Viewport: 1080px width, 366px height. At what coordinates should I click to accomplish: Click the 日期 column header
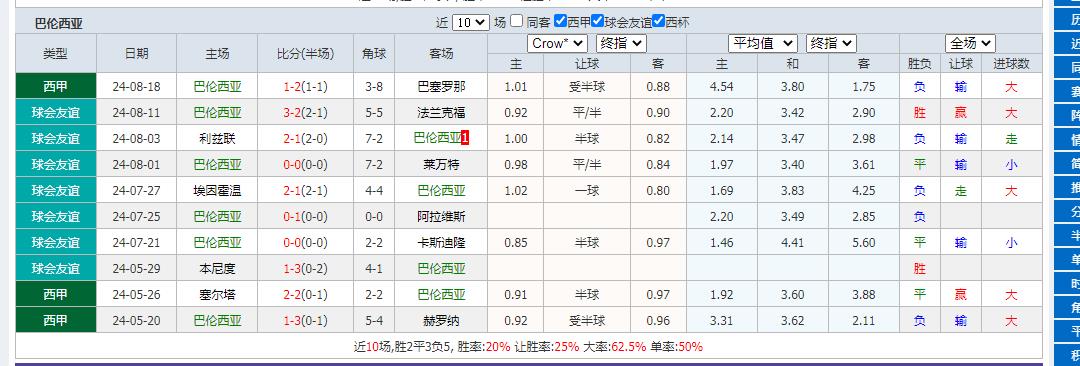pos(136,54)
